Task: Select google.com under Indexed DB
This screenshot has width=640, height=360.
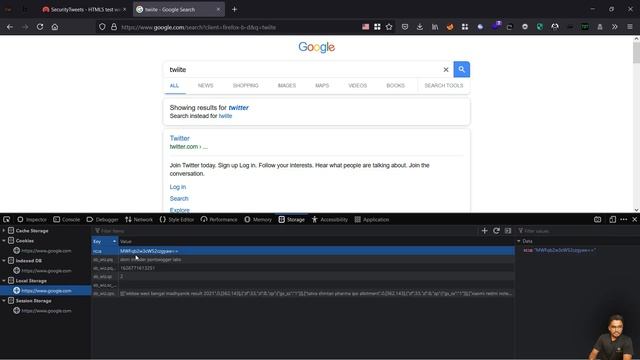Action: 46,271
